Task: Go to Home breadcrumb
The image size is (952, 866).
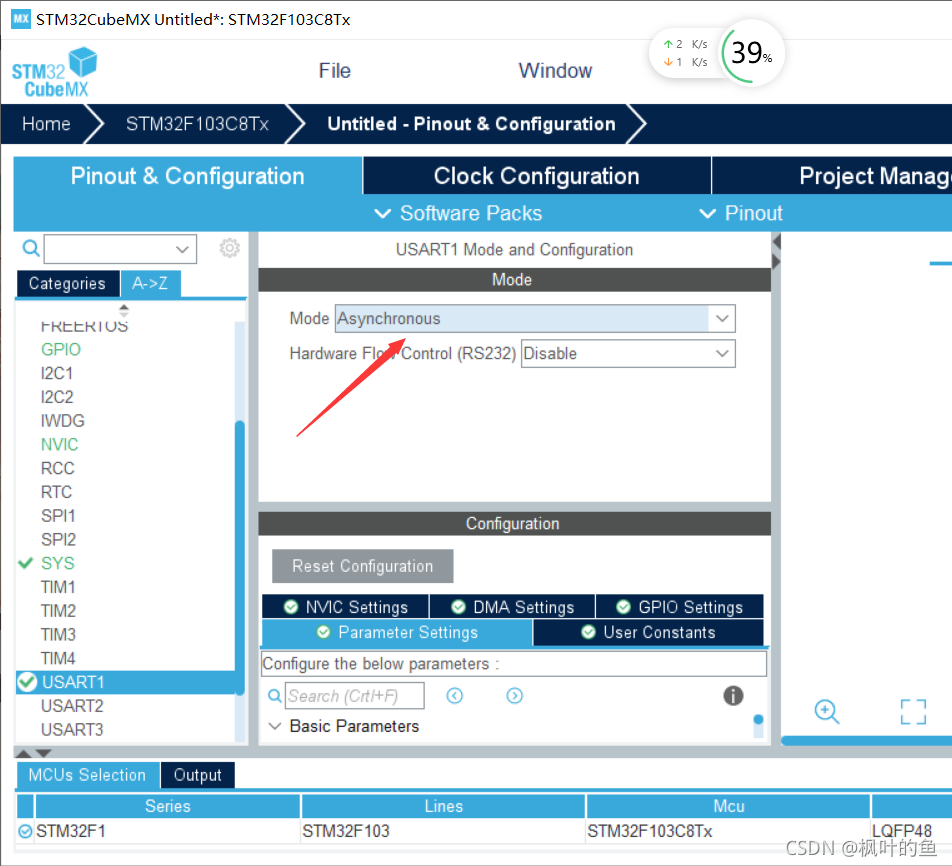Action: point(46,124)
